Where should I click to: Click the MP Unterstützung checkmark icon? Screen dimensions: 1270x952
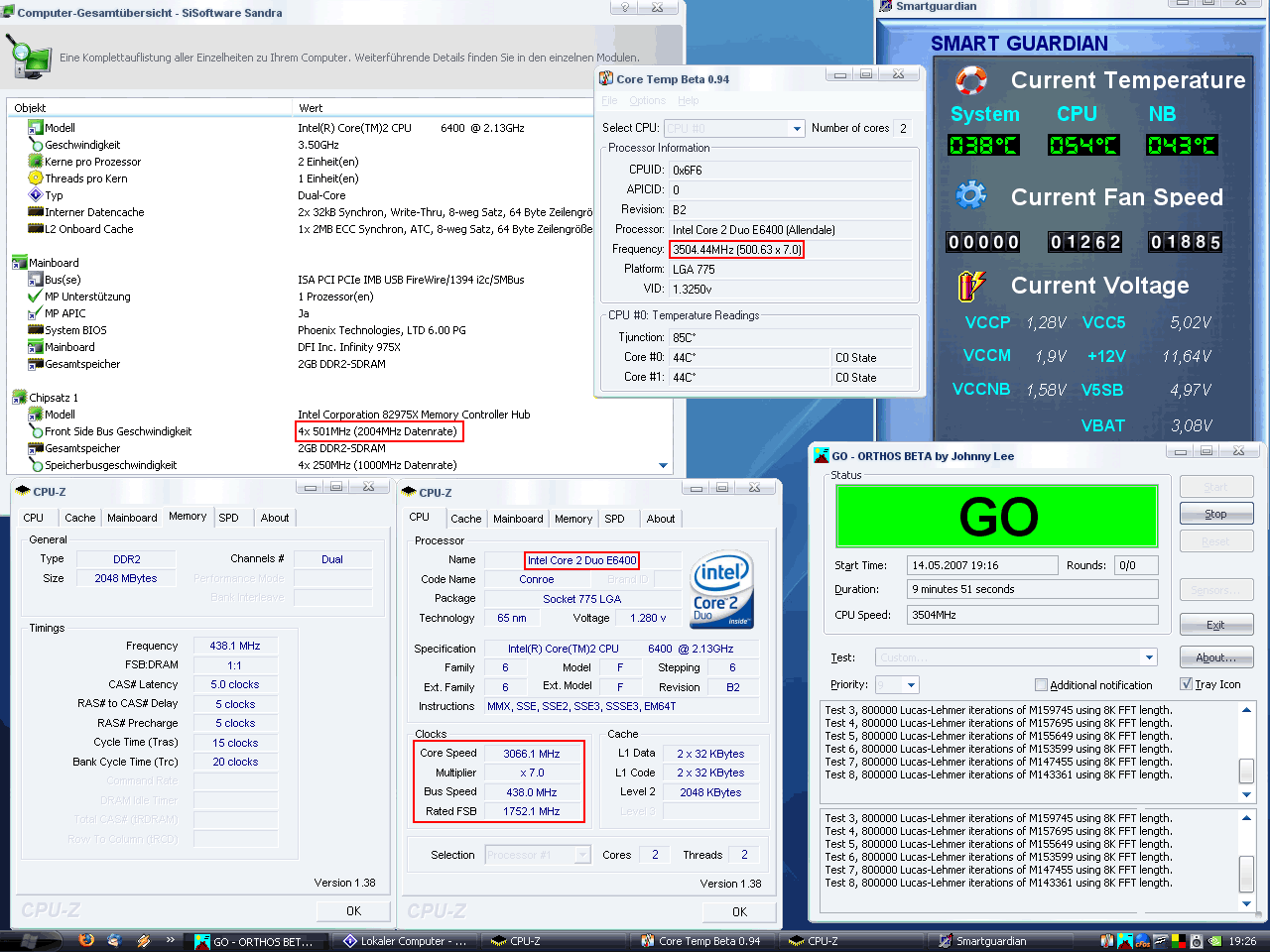point(36,297)
